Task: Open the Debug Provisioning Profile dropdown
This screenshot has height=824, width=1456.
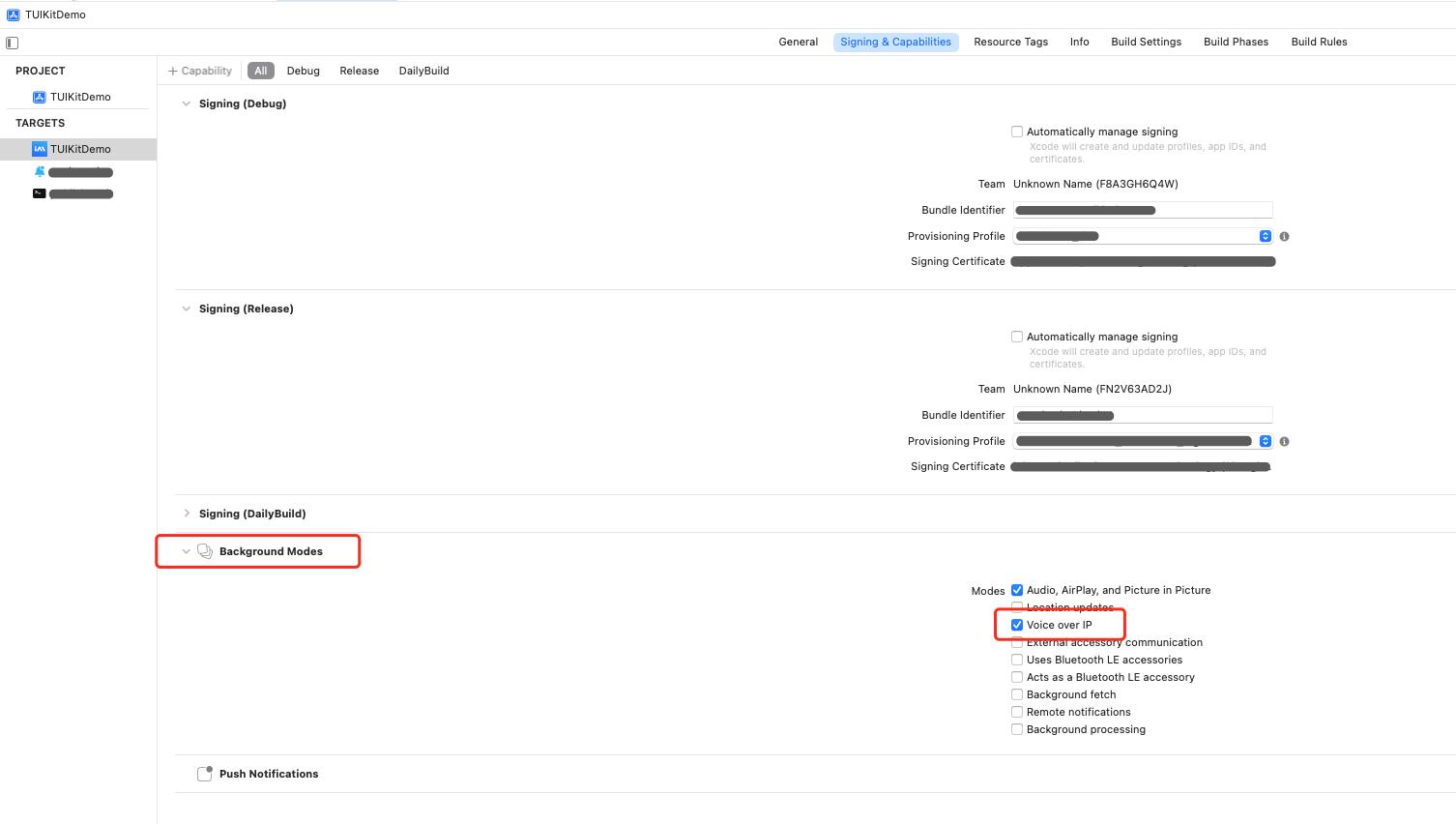Action: 1143,236
